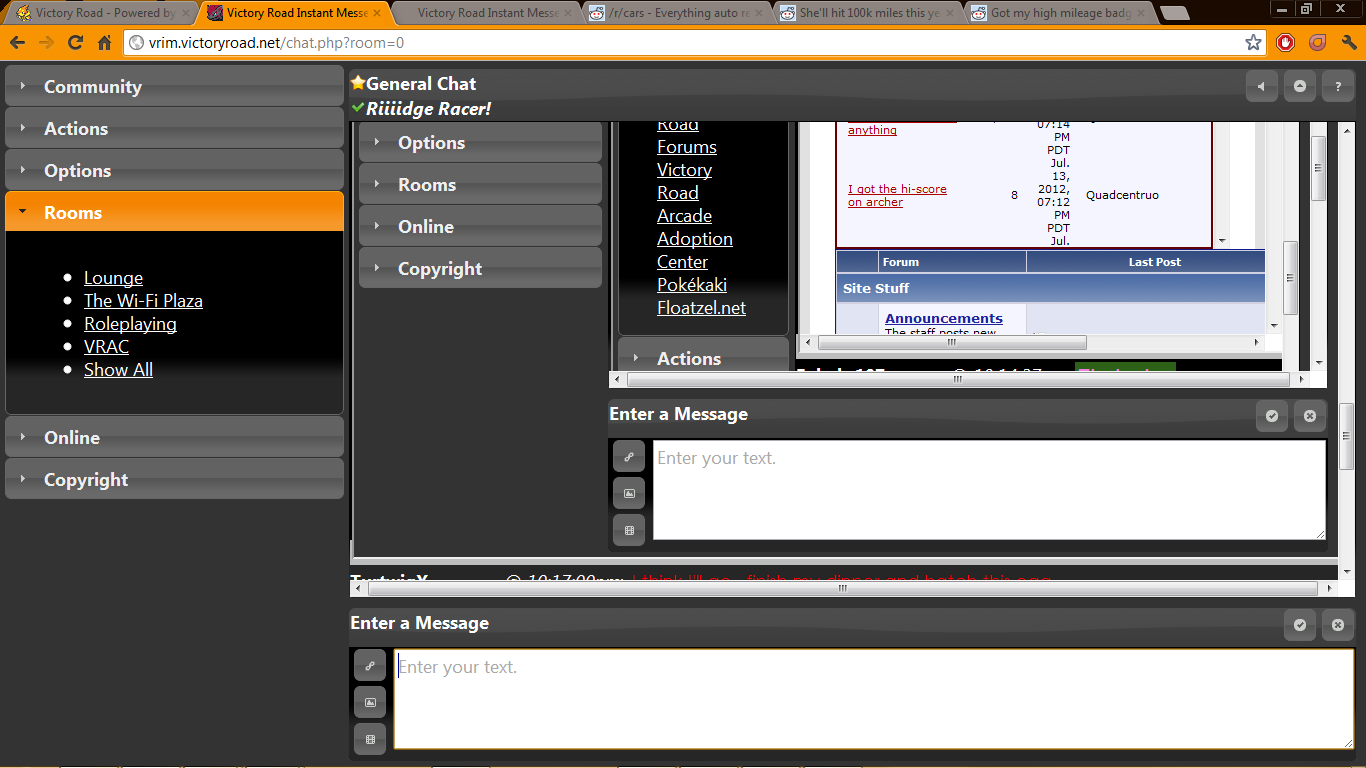Switch to the Victory Road - Powered by tab

tap(100, 13)
